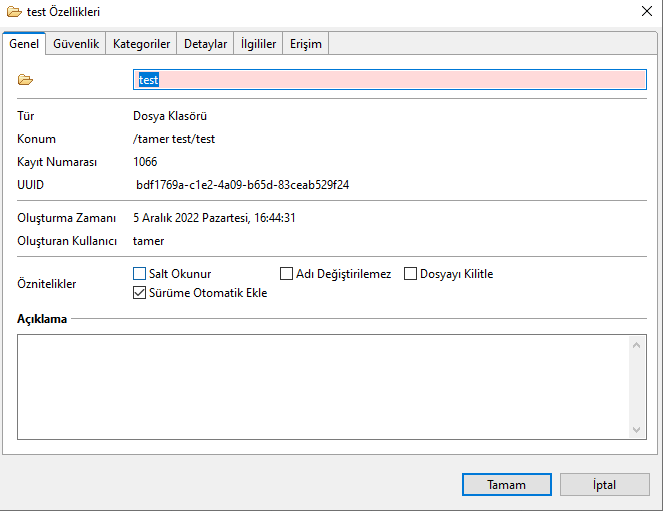Tick the Dosyayı Kilitle checkbox
The height and width of the screenshot is (511, 663).
pos(410,274)
